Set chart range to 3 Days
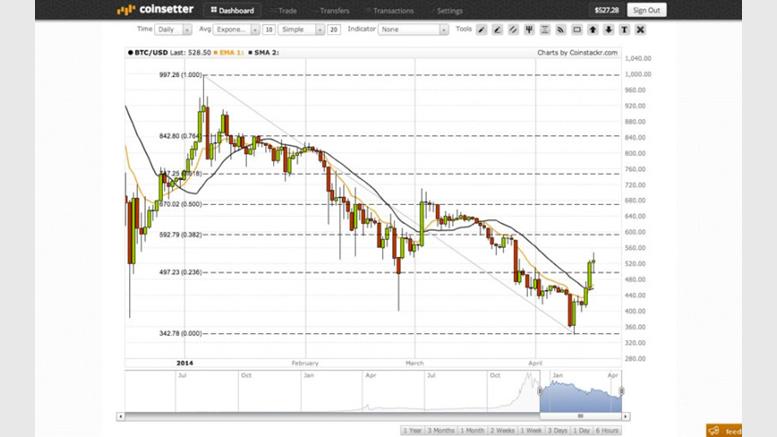Screen dimensions: 777x437 coord(557,431)
